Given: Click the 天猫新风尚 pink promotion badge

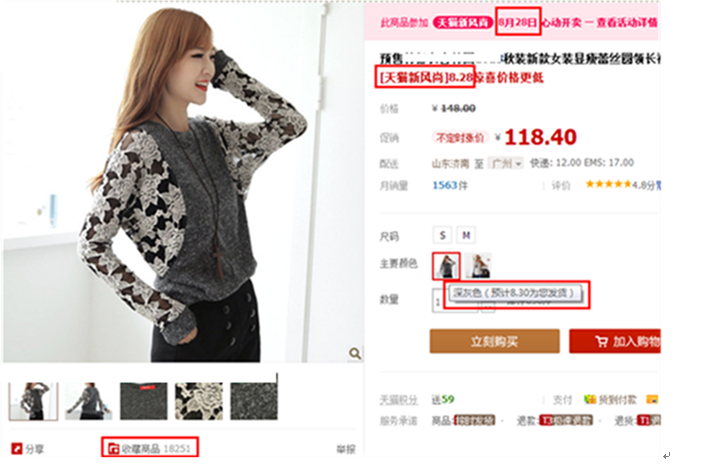Looking at the screenshot, I should pos(463,22).
